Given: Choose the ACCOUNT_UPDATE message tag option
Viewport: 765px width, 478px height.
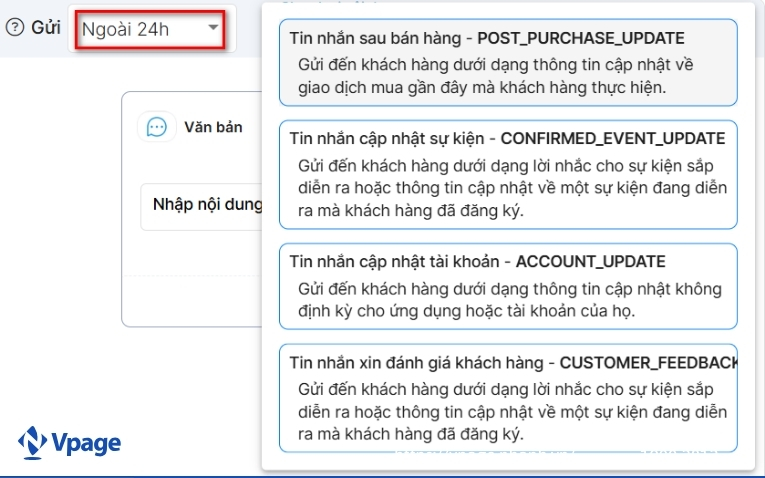Looking at the screenshot, I should [x=508, y=286].
